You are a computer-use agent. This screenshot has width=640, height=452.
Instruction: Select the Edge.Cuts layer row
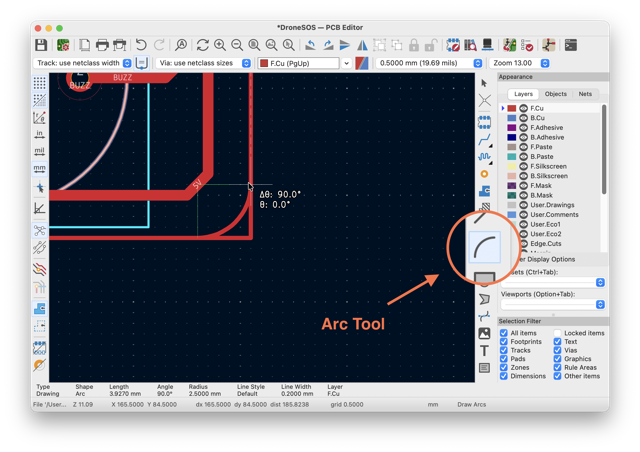pyautogui.click(x=551, y=244)
